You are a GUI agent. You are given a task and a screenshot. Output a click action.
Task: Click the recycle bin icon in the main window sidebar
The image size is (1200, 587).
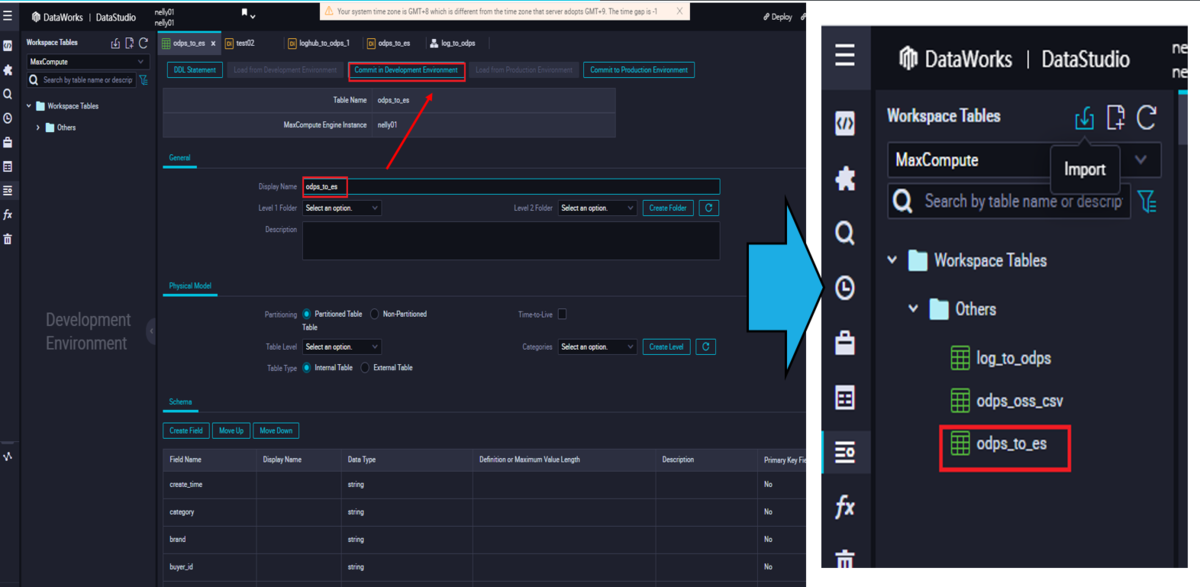8,239
